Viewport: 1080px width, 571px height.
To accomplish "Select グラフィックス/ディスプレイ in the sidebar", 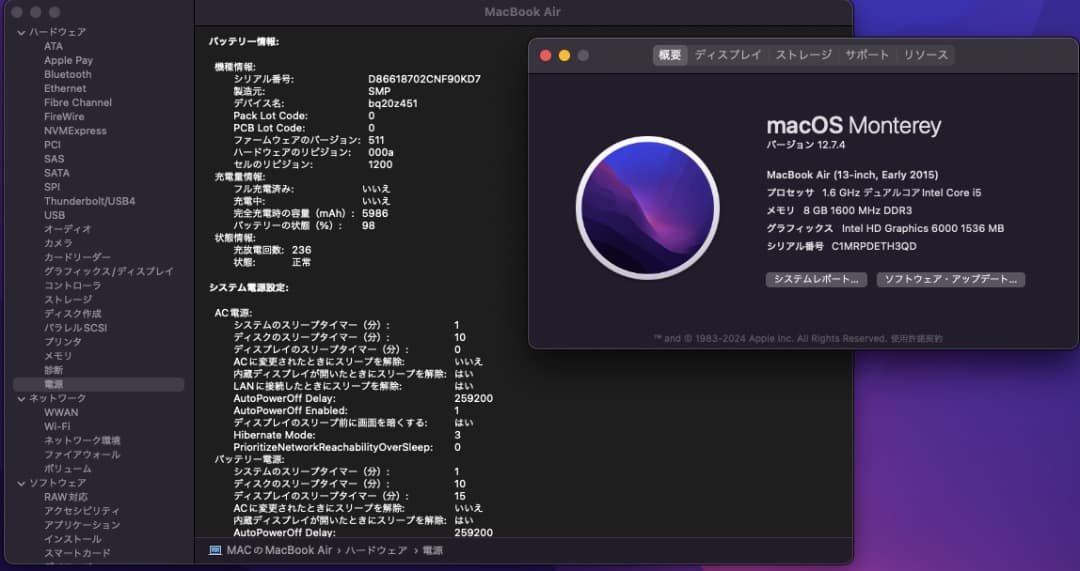I will click(x=109, y=271).
